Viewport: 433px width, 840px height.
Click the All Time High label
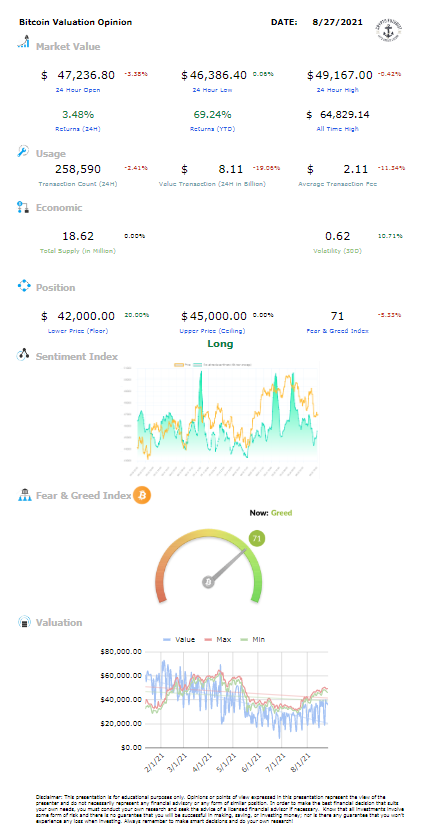coord(338,129)
